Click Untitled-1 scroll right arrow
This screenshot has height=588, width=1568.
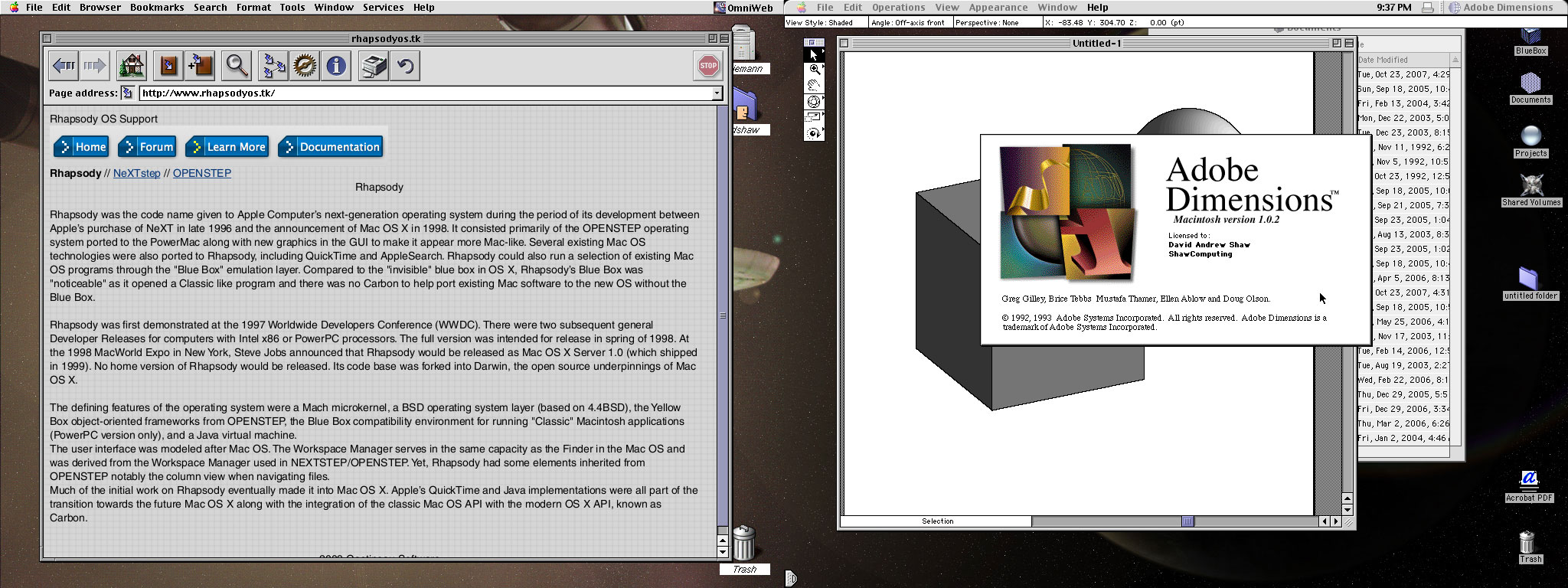point(1337,521)
